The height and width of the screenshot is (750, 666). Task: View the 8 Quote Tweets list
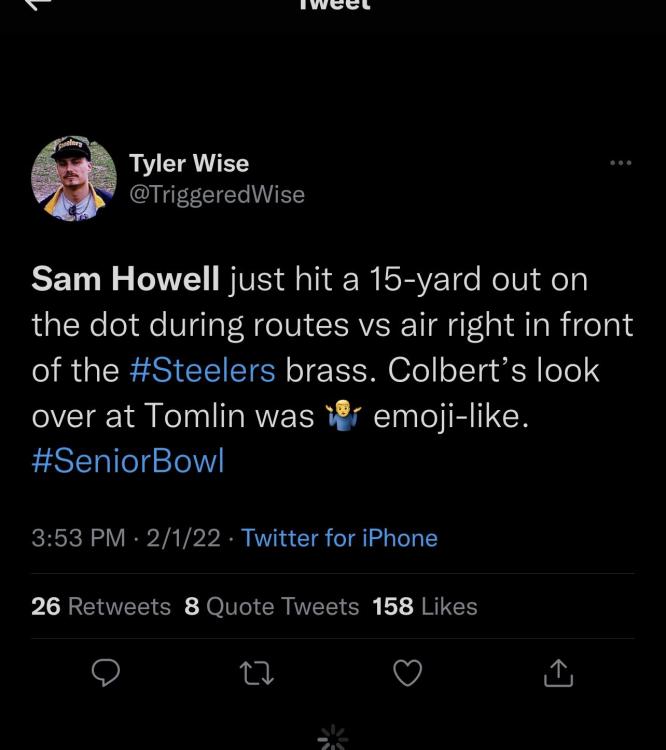pyautogui.click(x=272, y=606)
